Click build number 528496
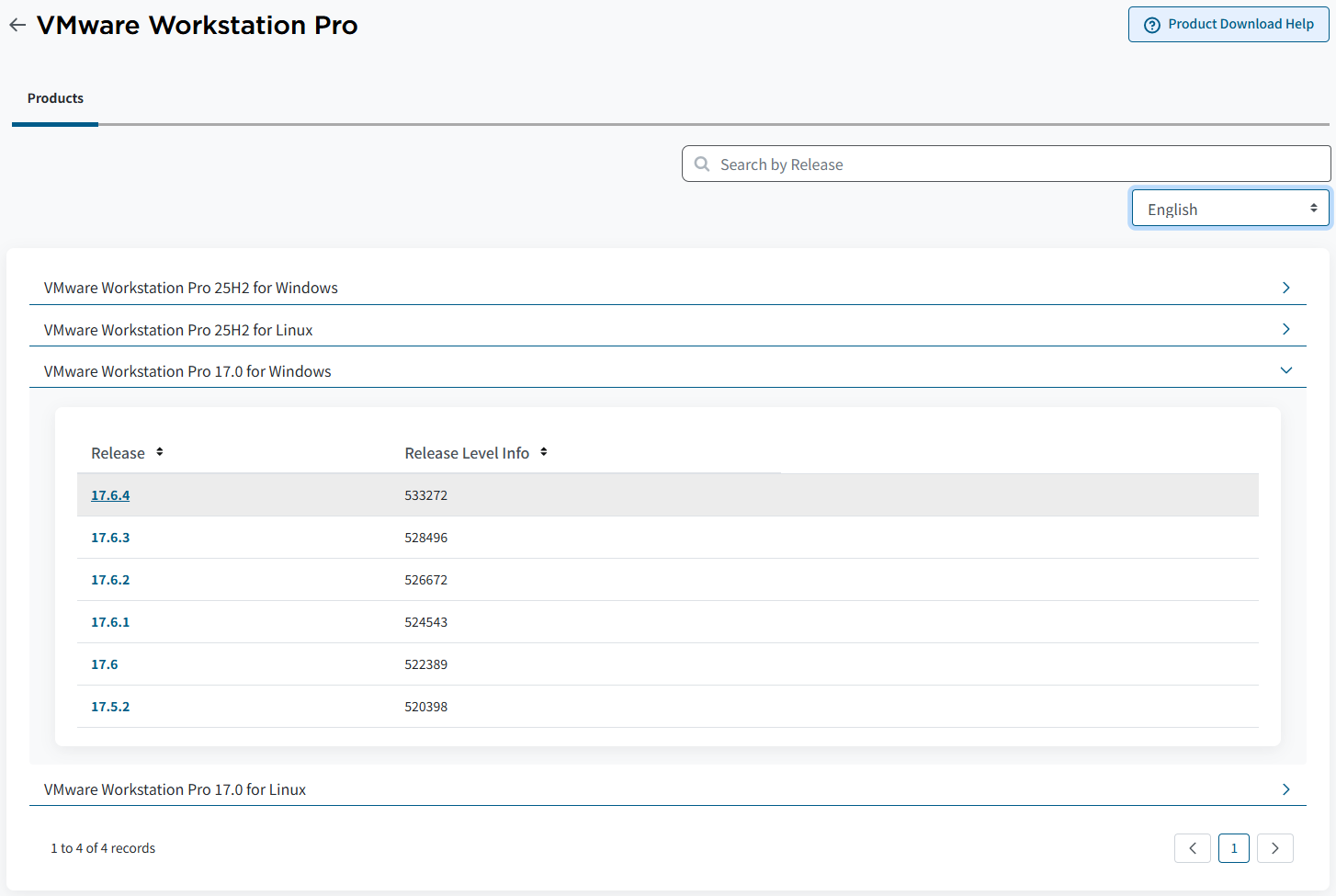Image resolution: width=1336 pixels, height=896 pixels. point(426,538)
